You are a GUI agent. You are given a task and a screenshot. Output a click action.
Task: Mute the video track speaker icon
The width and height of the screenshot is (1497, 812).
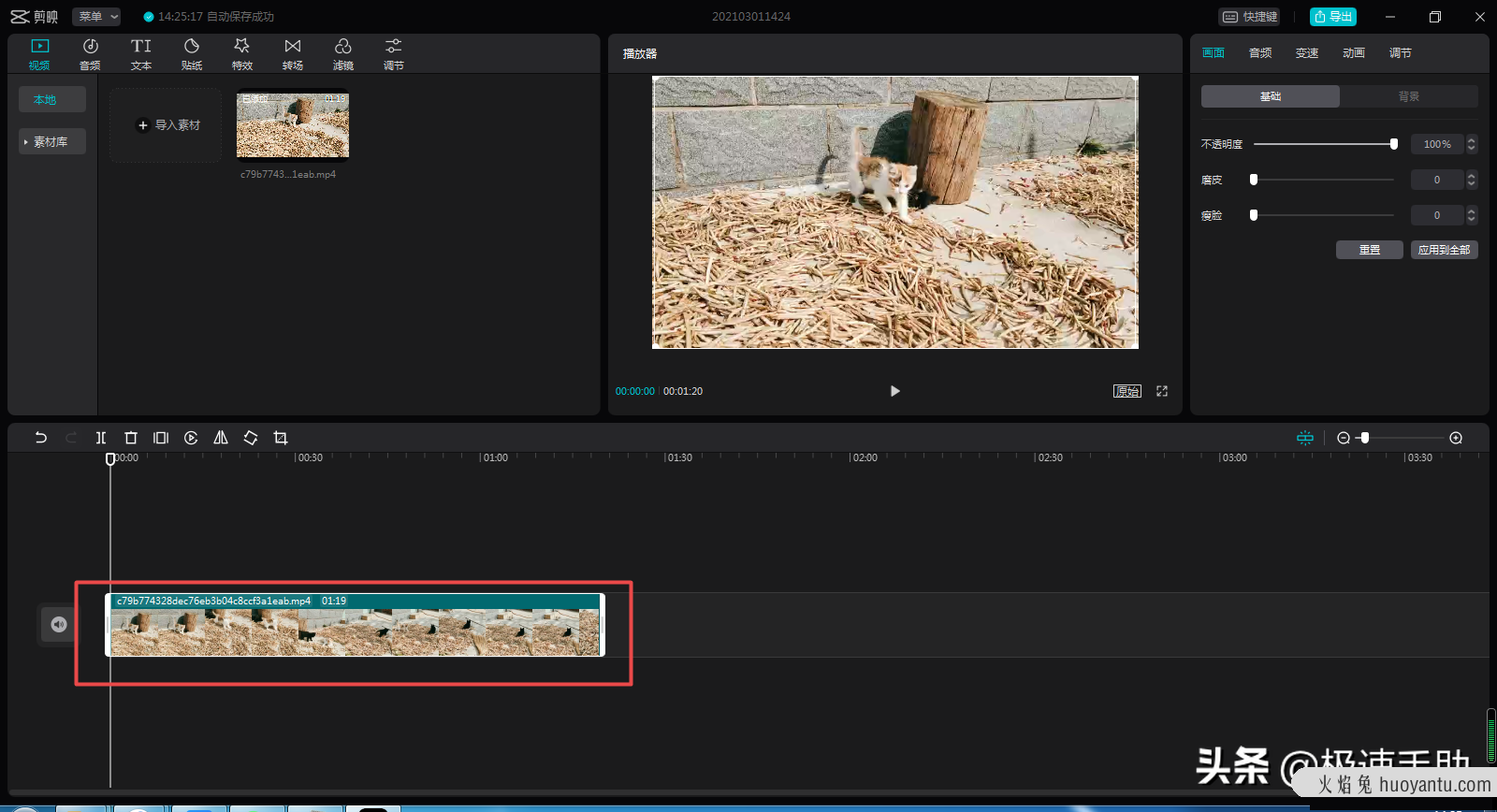59,624
